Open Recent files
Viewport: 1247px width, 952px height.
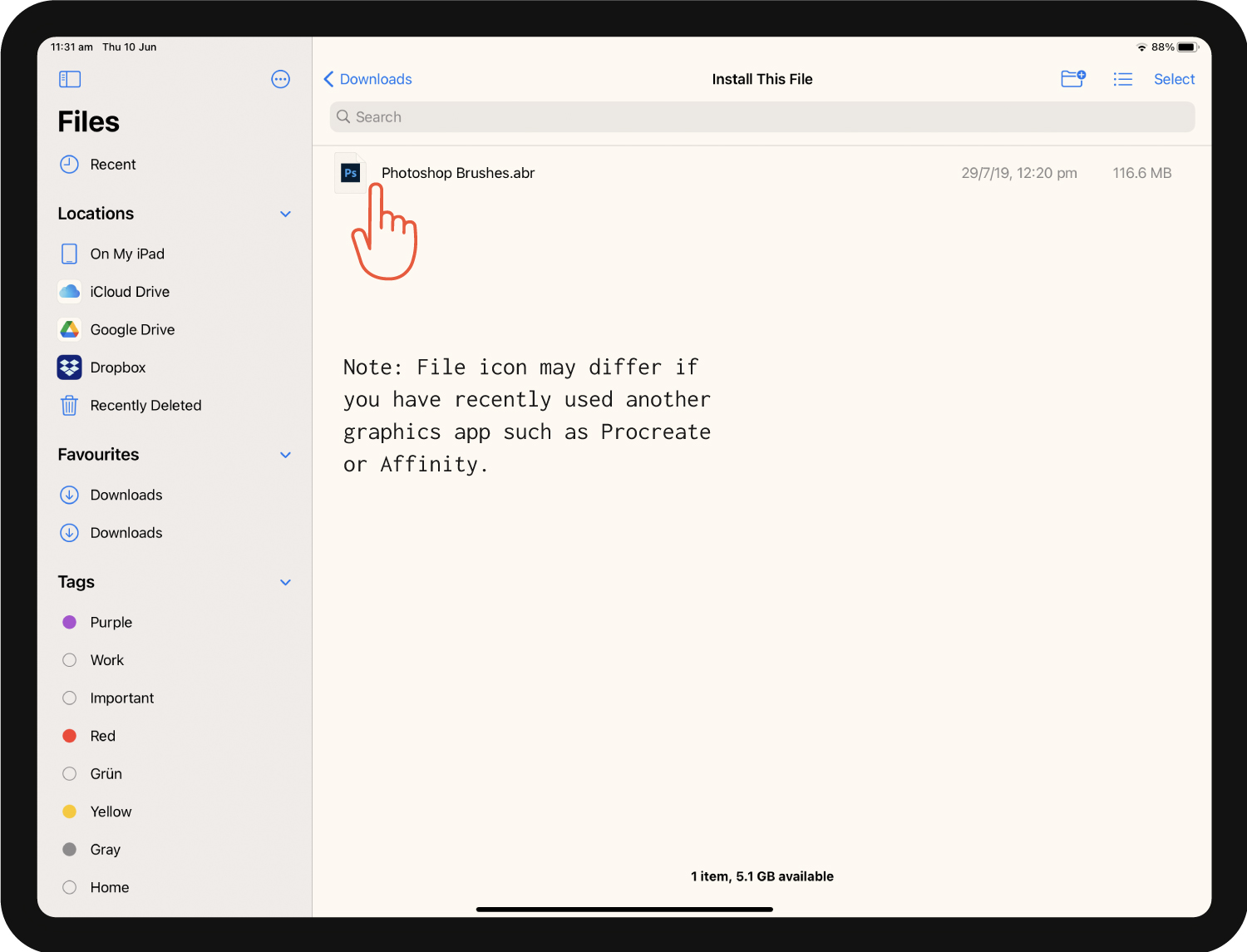[x=113, y=165]
